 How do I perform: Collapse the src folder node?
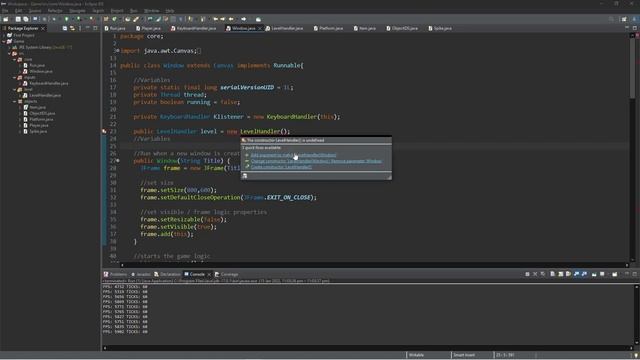click(9, 53)
